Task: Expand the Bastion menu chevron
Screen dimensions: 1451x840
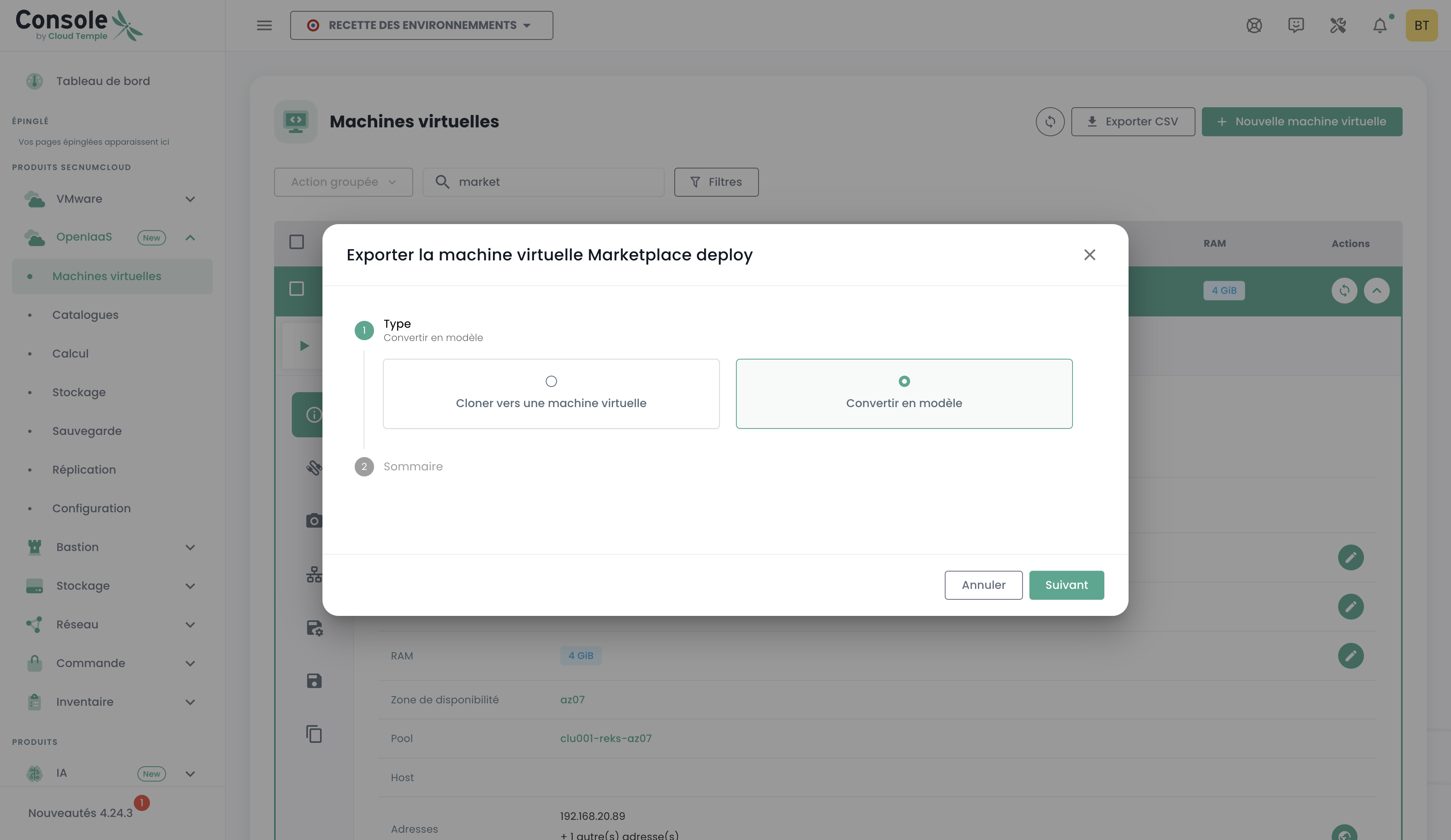Action: [190, 547]
